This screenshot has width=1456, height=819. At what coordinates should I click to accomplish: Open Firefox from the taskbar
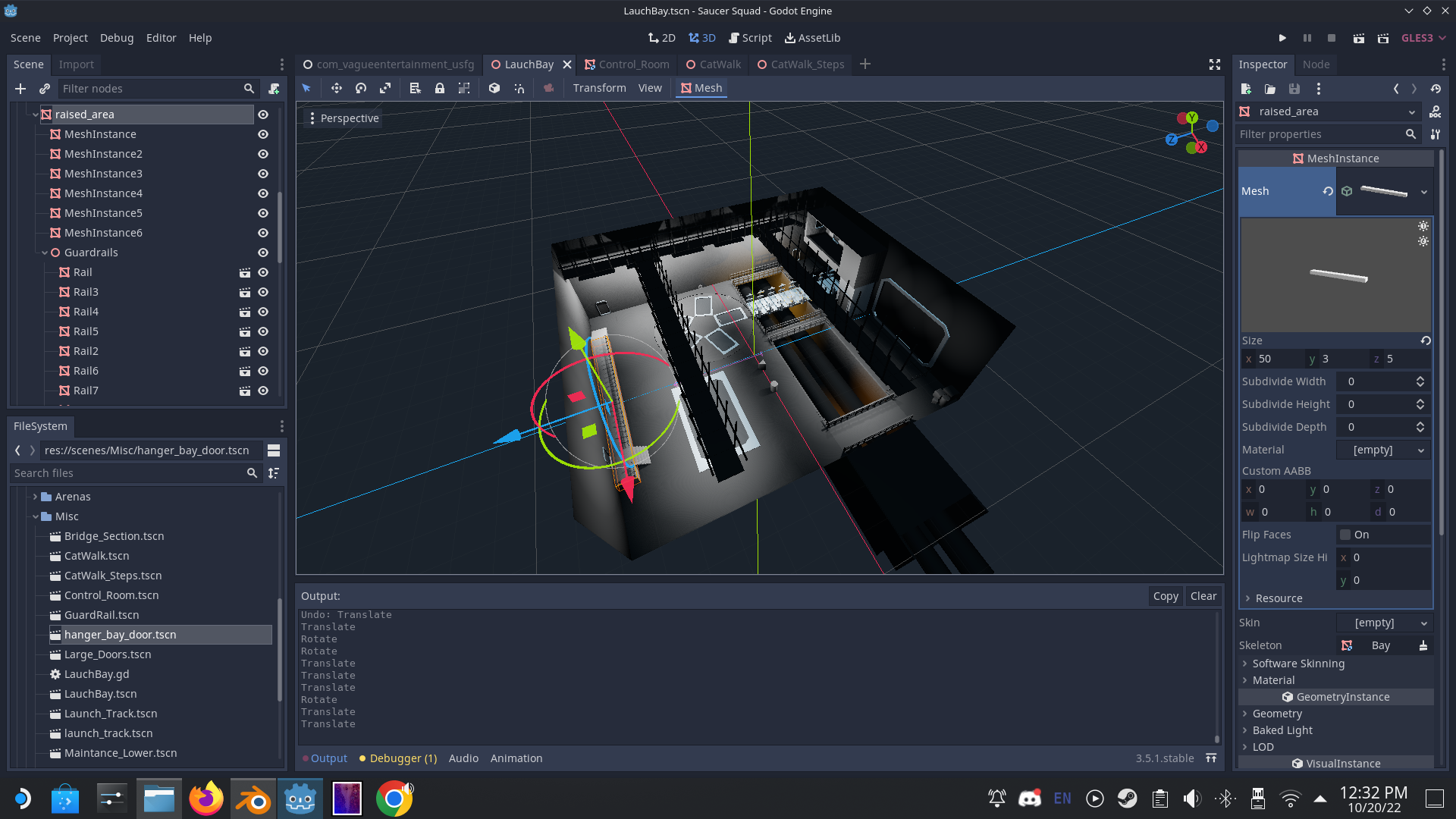(x=206, y=799)
